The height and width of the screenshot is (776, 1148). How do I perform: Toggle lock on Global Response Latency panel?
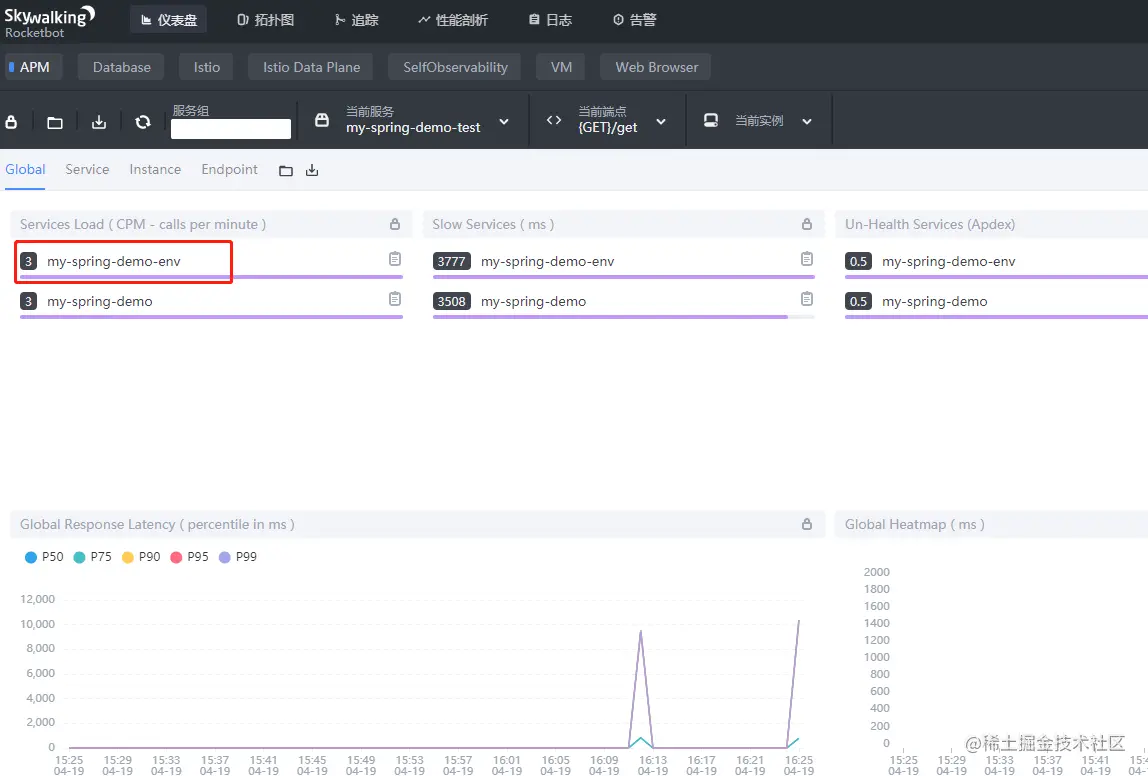point(807,524)
